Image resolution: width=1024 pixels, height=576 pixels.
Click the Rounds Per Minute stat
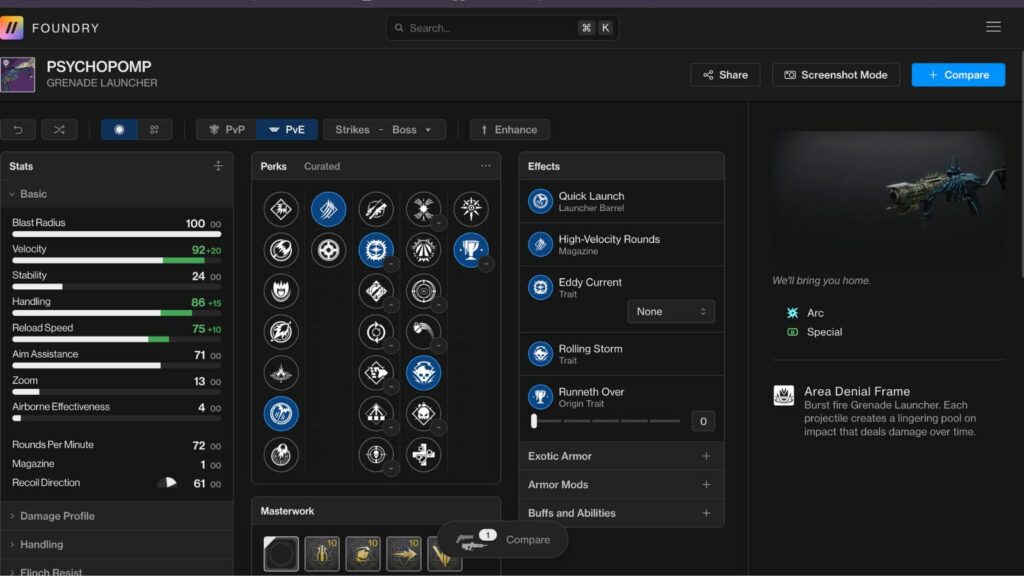[116, 445]
